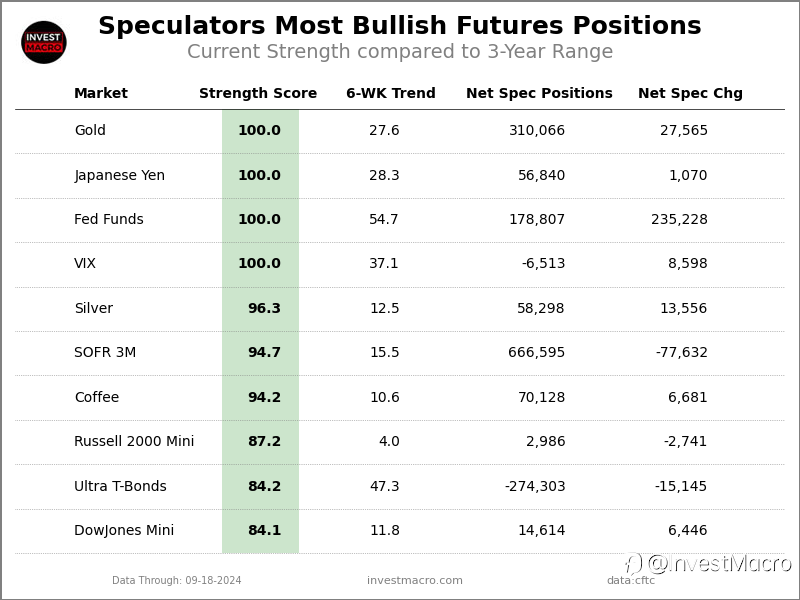Image resolution: width=800 pixels, height=600 pixels.
Task: Select the Strength Score column header
Action: 258,94
